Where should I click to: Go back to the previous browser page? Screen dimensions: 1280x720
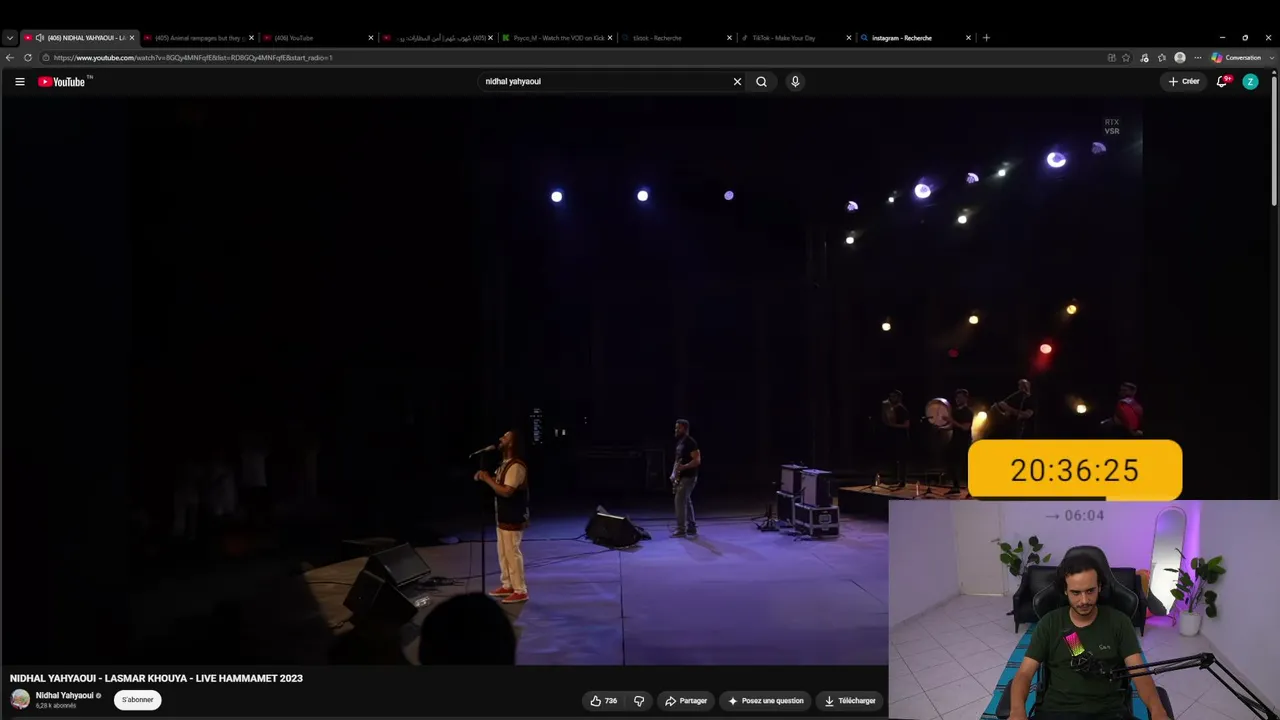(x=10, y=58)
